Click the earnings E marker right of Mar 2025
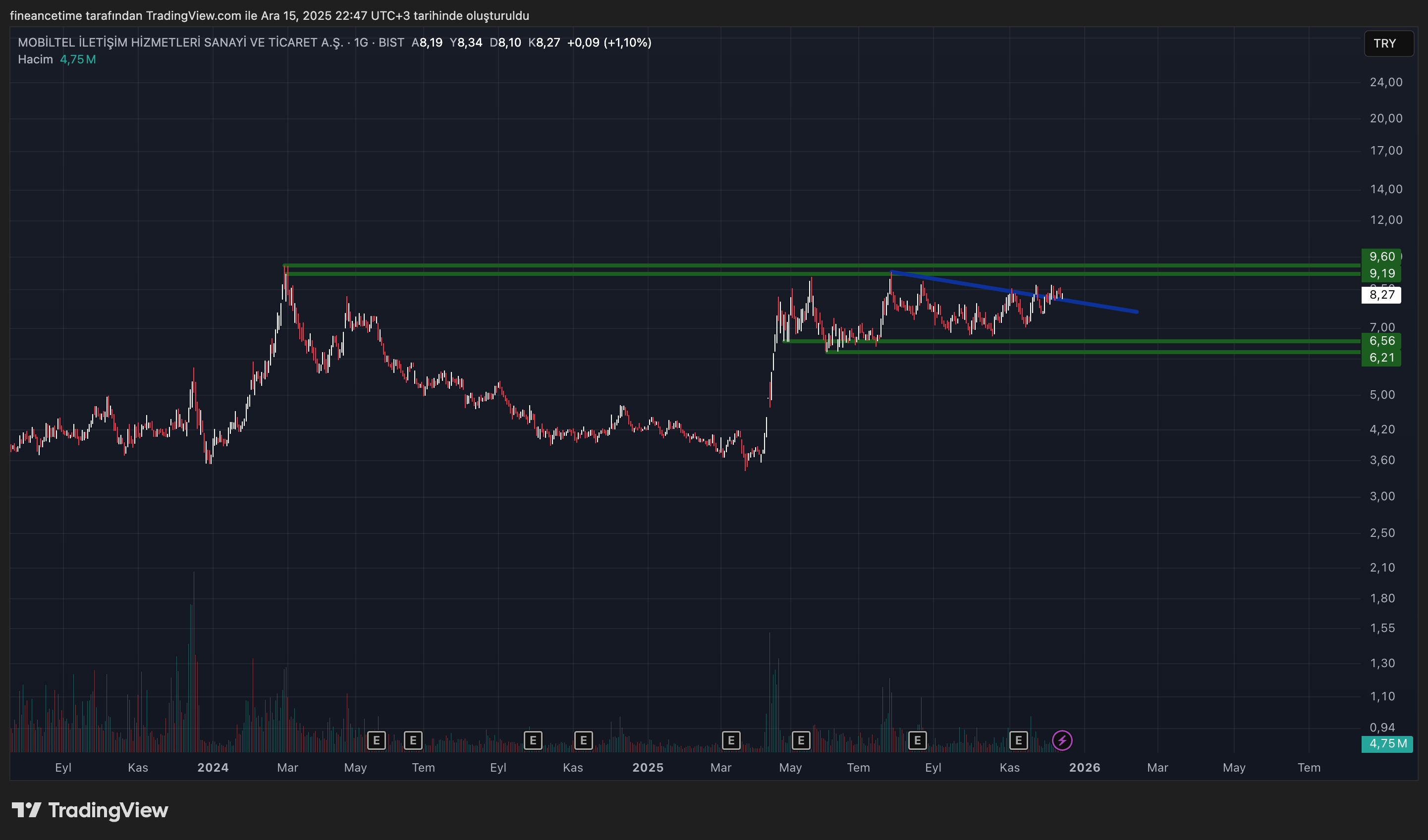Image resolution: width=1428 pixels, height=840 pixels. (x=731, y=740)
